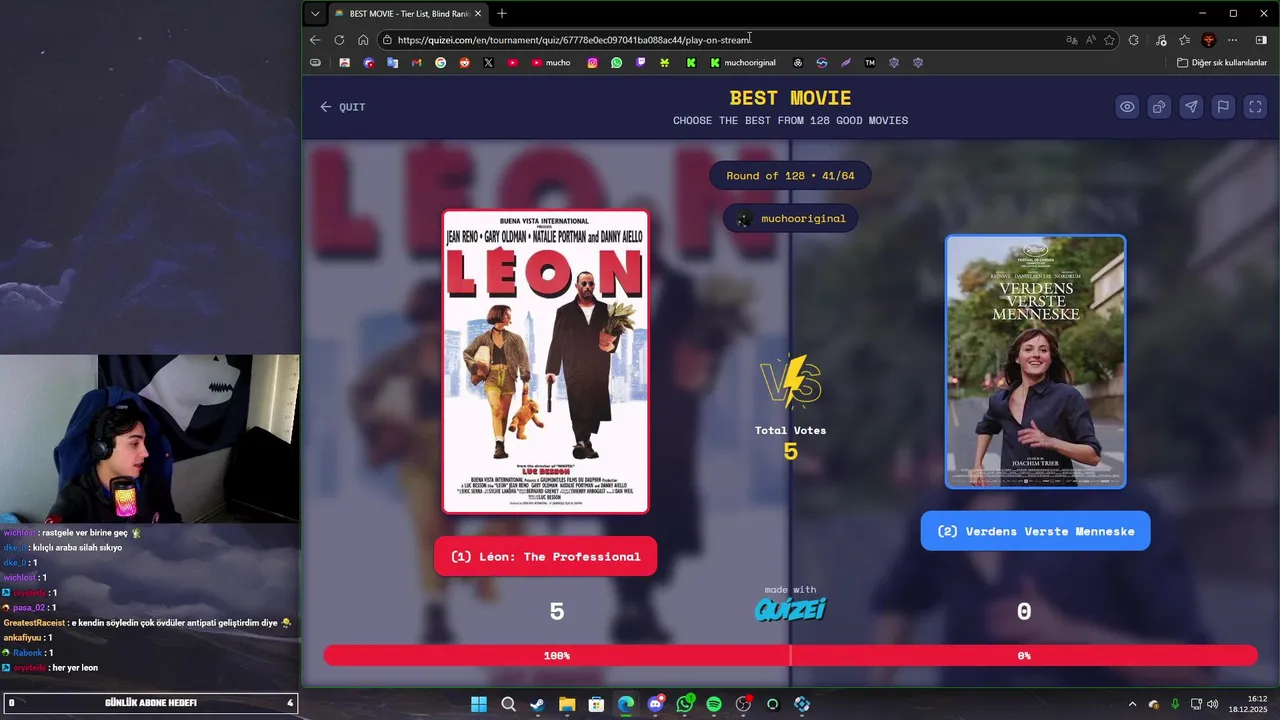Click the microphone tray icon

pyautogui.click(x=1175, y=704)
